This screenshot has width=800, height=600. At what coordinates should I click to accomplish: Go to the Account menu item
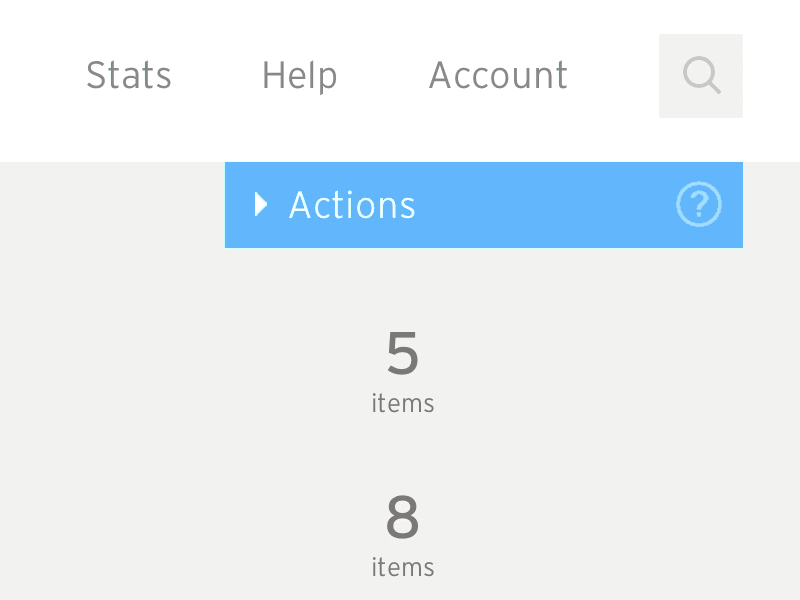(498, 76)
